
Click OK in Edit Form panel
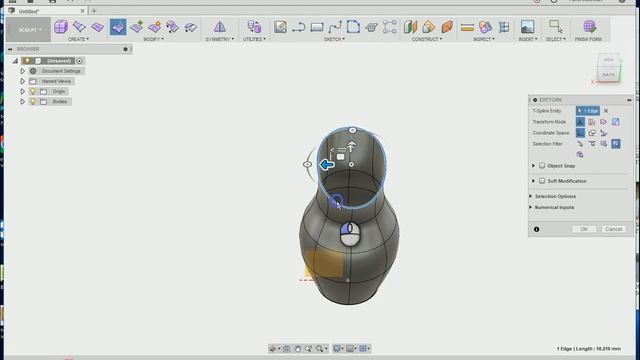tap(584, 229)
